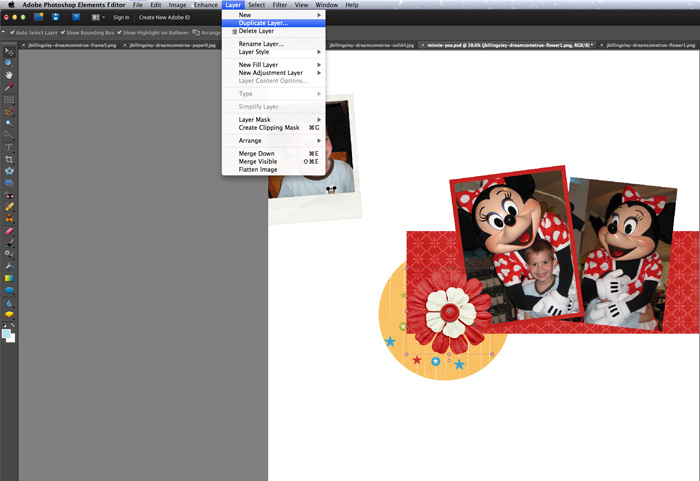Switch to the dreamcometrue-solid4.jpg tab
The image size is (700, 481).
pos(371,45)
